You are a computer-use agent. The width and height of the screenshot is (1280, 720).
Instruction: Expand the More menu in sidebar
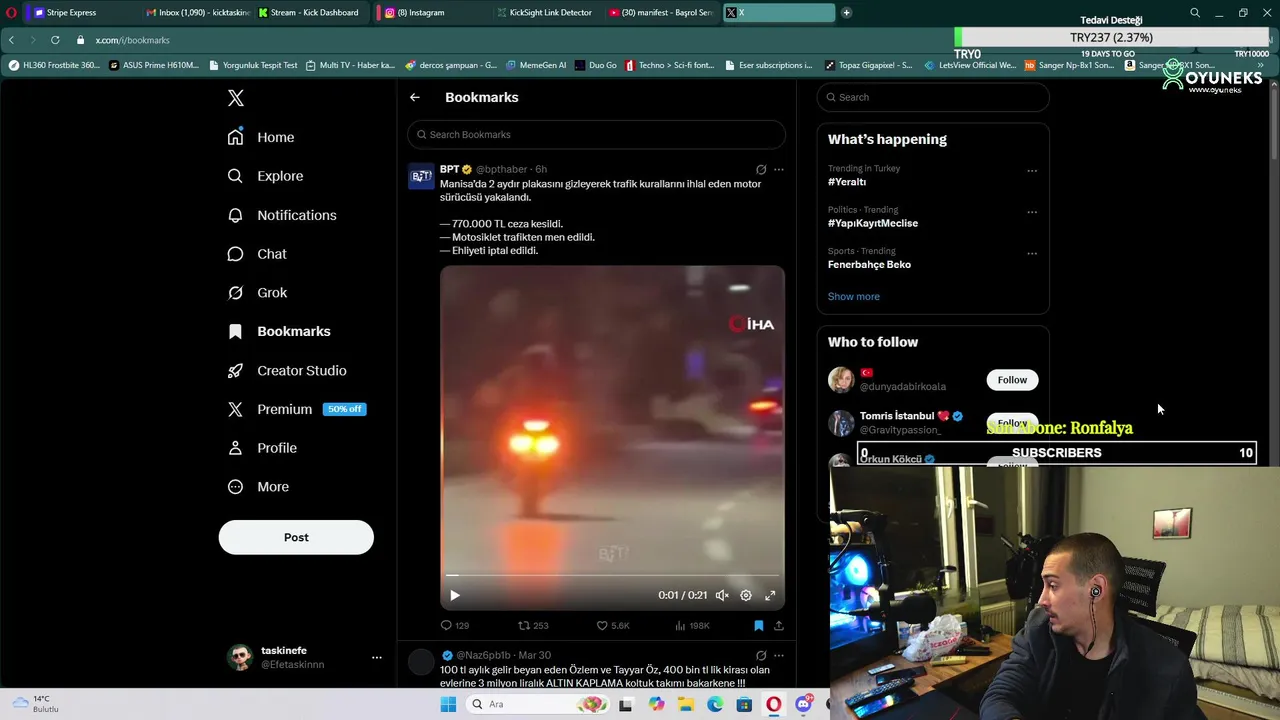[x=258, y=487]
